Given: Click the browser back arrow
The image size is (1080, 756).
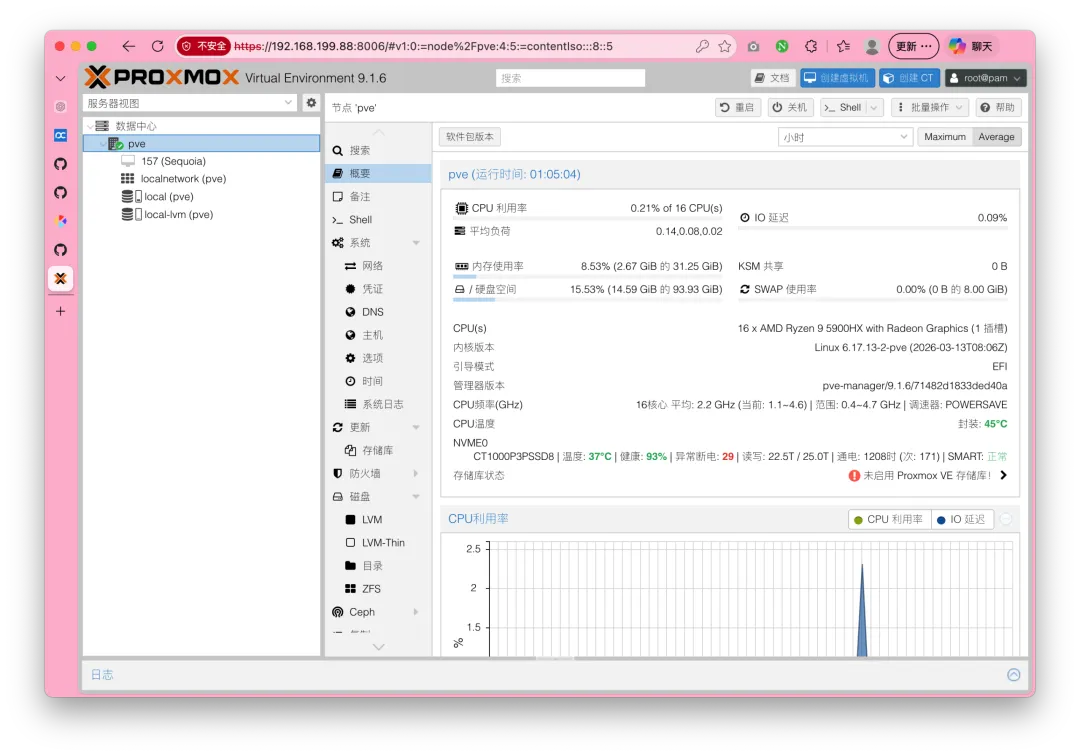Looking at the screenshot, I should pyautogui.click(x=129, y=46).
